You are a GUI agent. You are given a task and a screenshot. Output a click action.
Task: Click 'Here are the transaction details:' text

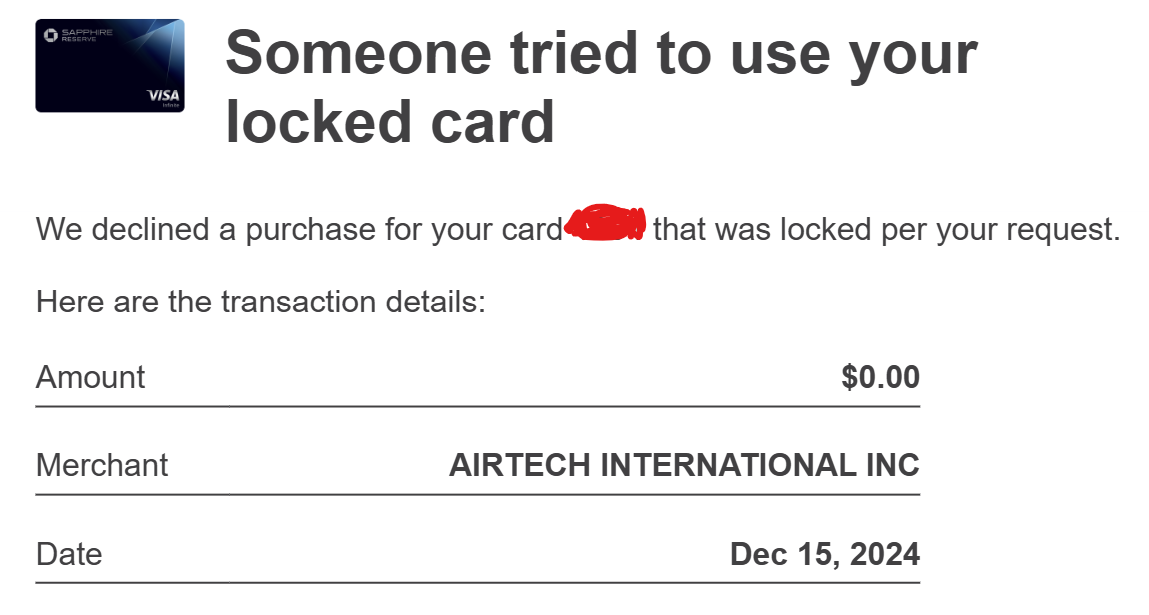click(260, 301)
